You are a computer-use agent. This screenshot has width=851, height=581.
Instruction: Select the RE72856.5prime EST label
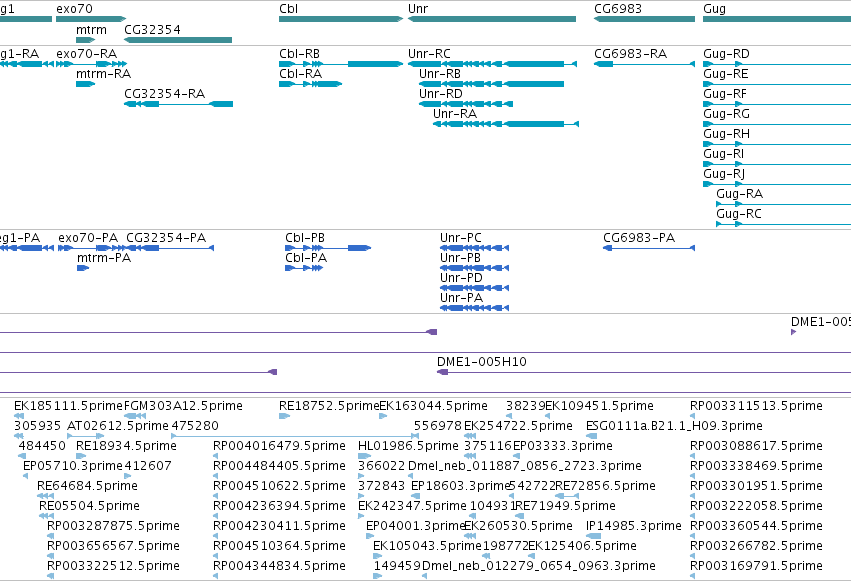606,486
